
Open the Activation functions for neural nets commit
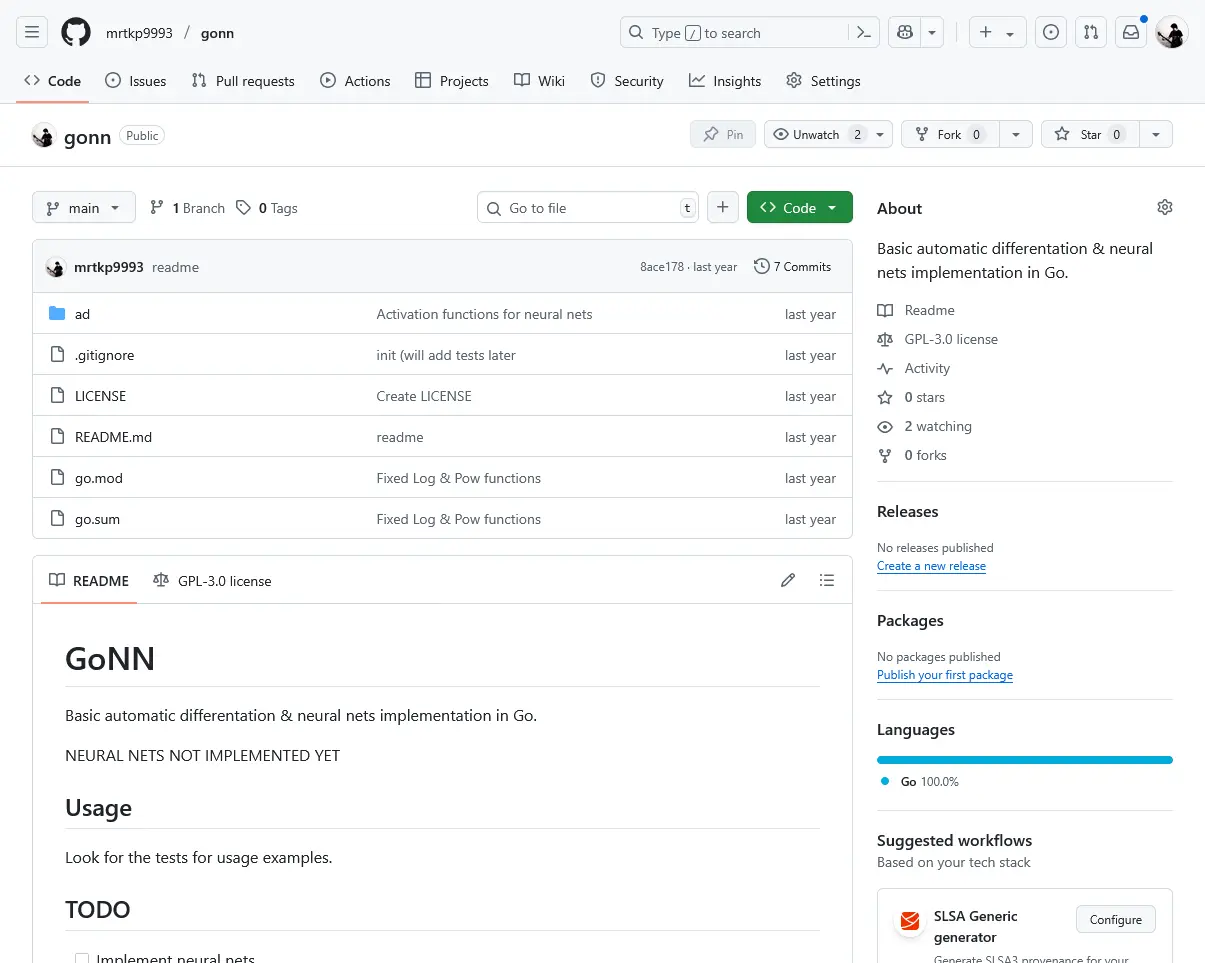point(484,314)
